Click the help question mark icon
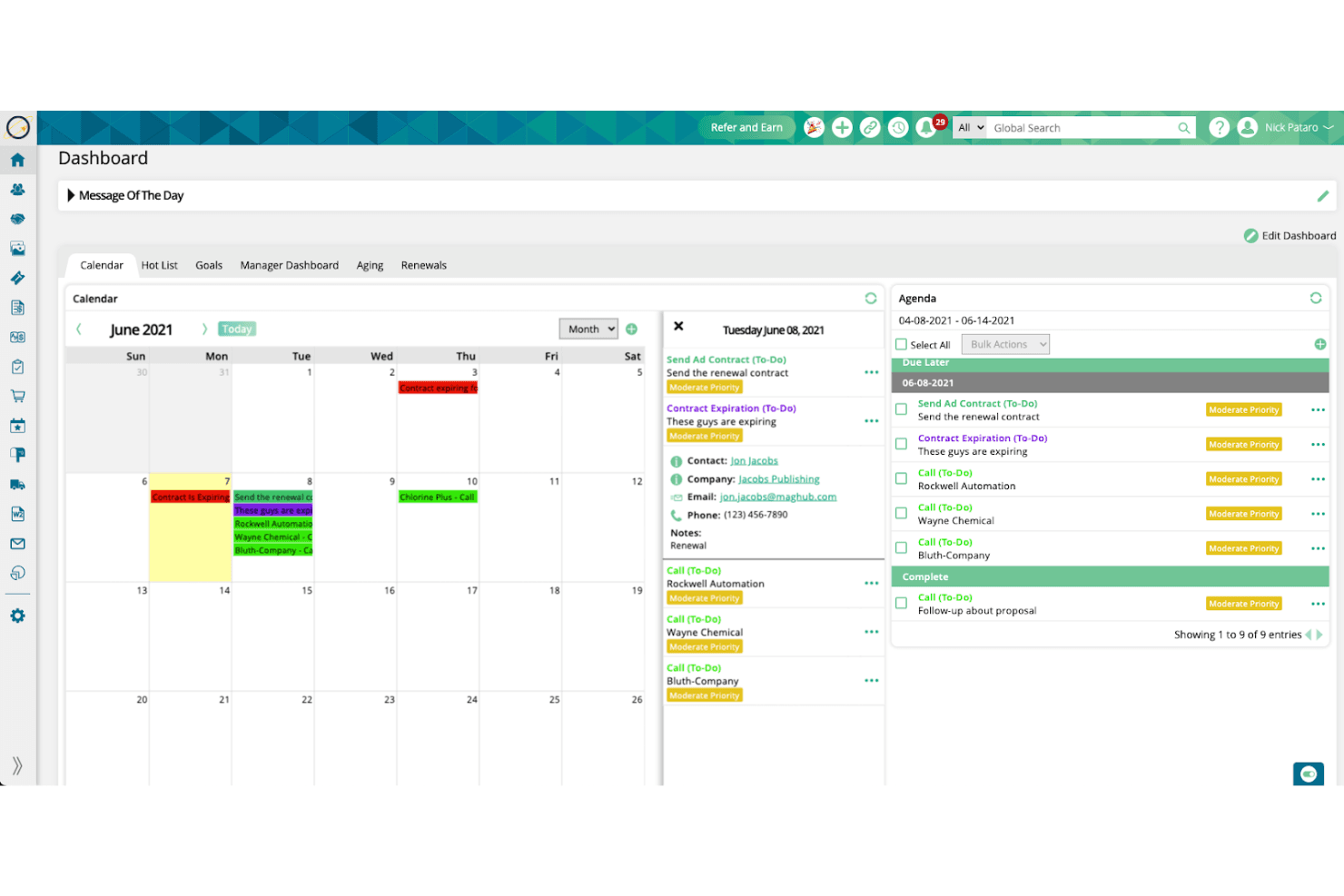 [x=1220, y=128]
